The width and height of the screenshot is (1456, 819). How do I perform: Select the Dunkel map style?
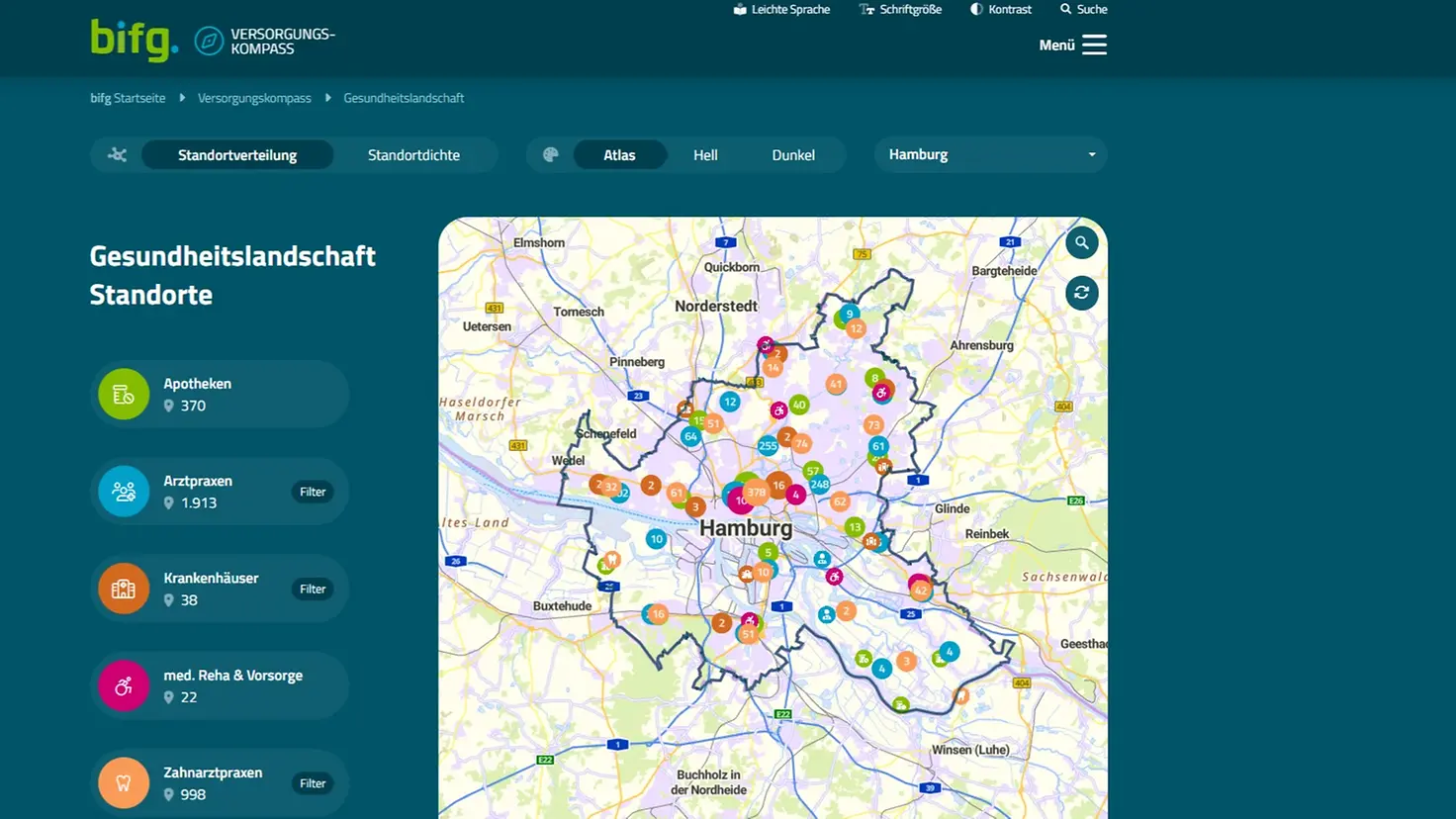[793, 155]
